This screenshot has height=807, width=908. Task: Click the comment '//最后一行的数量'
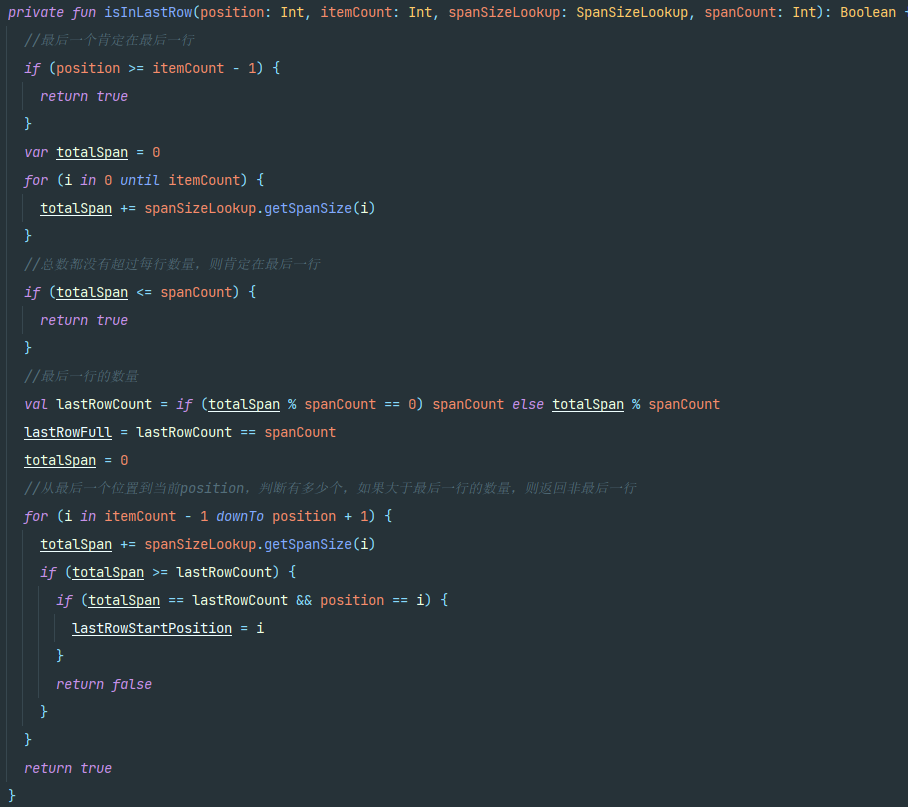point(82,376)
